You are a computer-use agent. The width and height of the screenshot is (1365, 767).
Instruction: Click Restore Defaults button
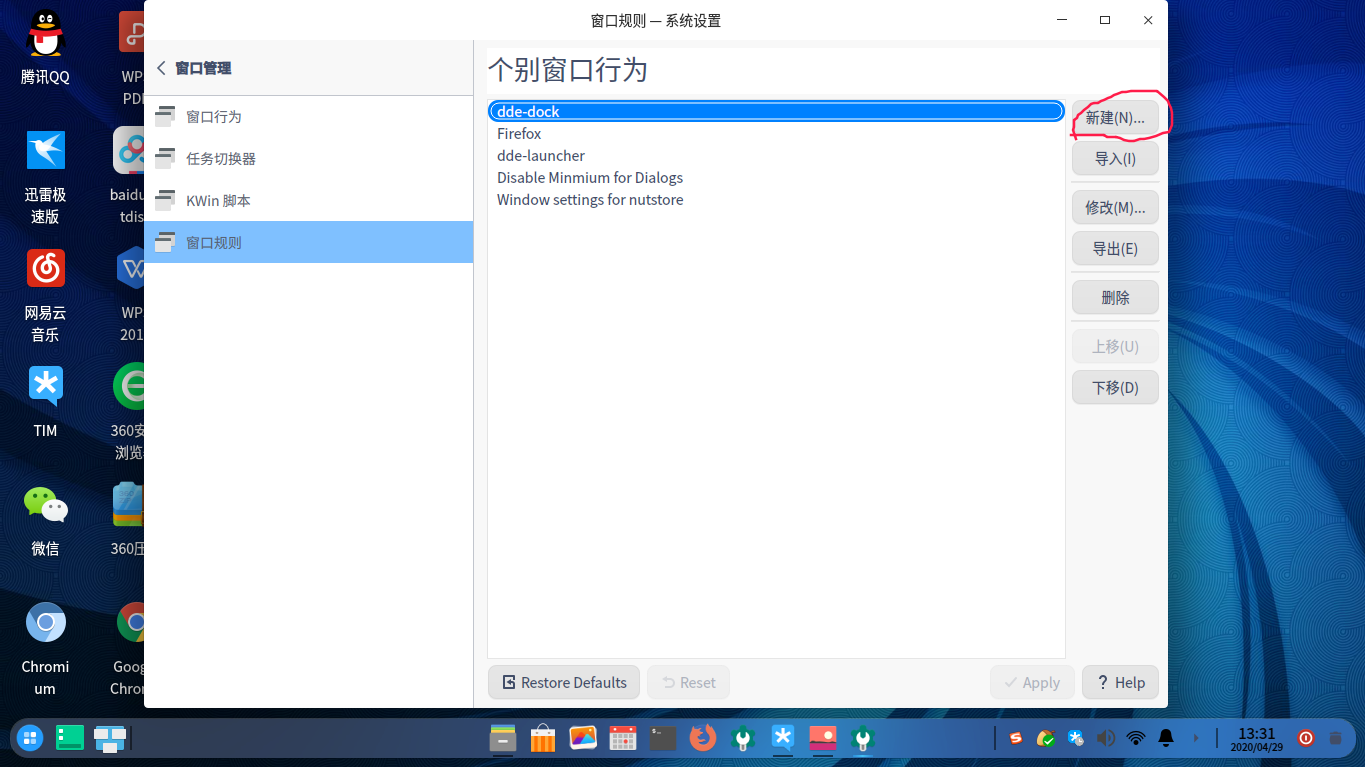564,682
